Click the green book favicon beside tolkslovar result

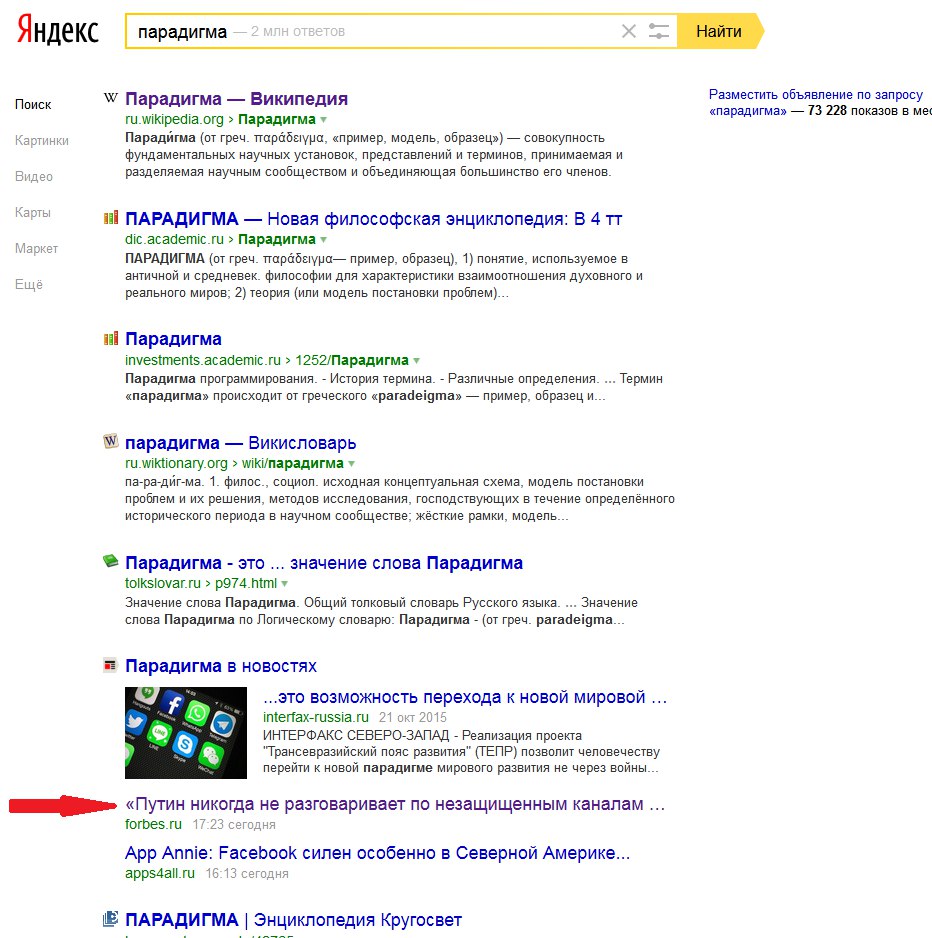pos(111,561)
